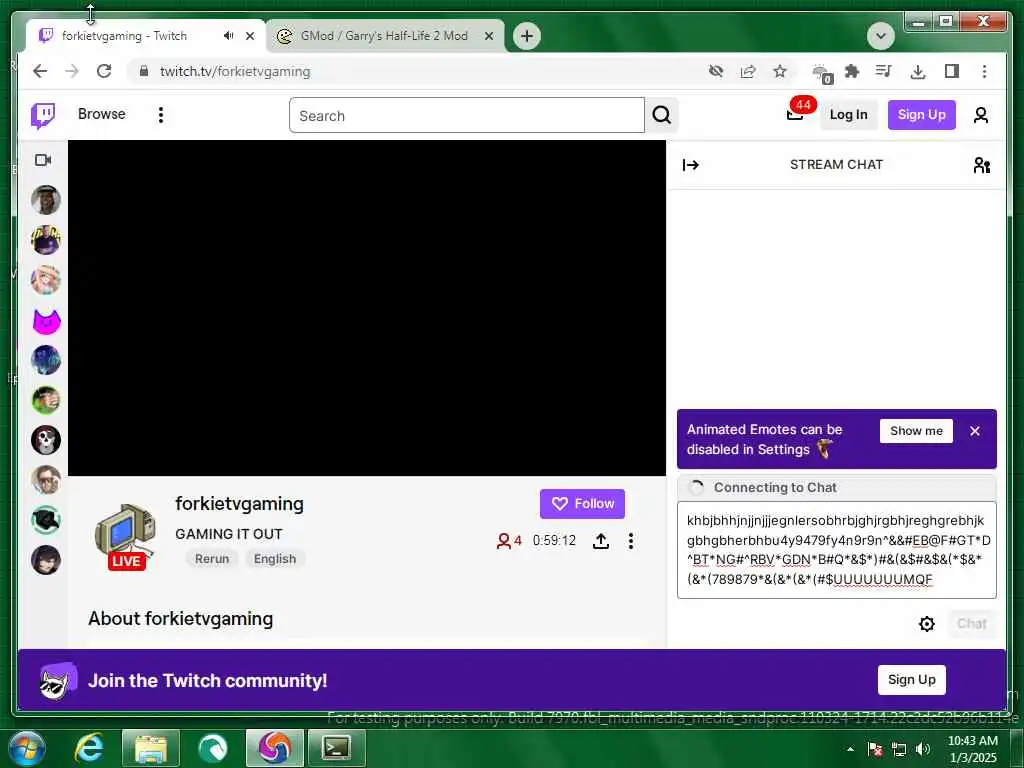Viewport: 1024px width, 768px height.
Task: Open the Browse link
Action: pyautogui.click(x=101, y=114)
